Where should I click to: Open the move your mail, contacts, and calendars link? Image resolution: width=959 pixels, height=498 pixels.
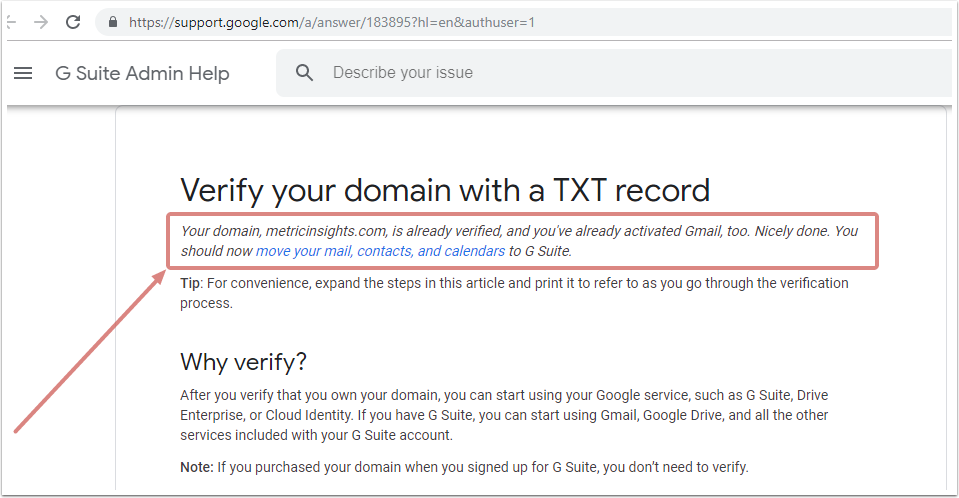(x=380, y=251)
